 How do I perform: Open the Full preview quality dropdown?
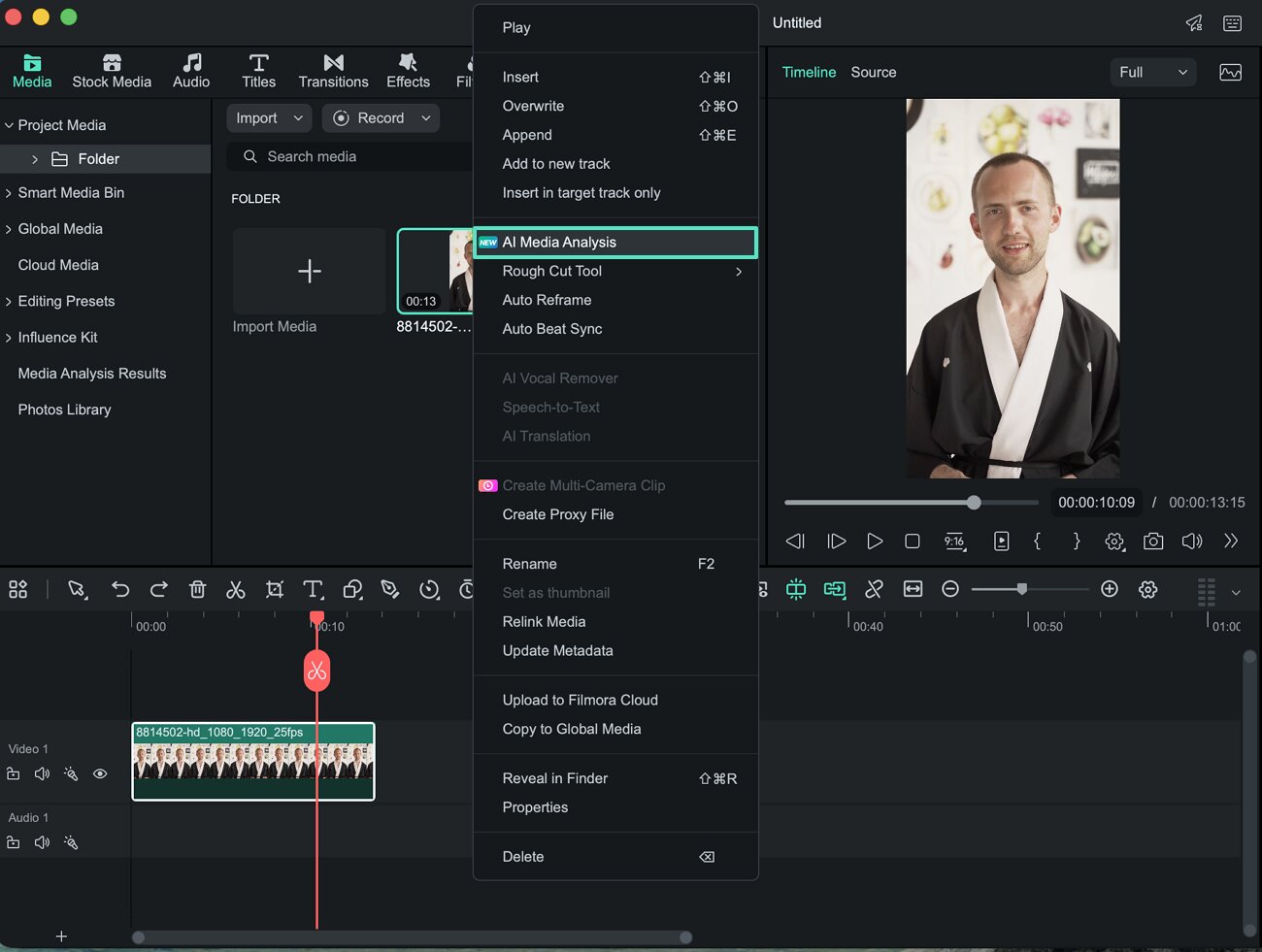pyautogui.click(x=1152, y=72)
